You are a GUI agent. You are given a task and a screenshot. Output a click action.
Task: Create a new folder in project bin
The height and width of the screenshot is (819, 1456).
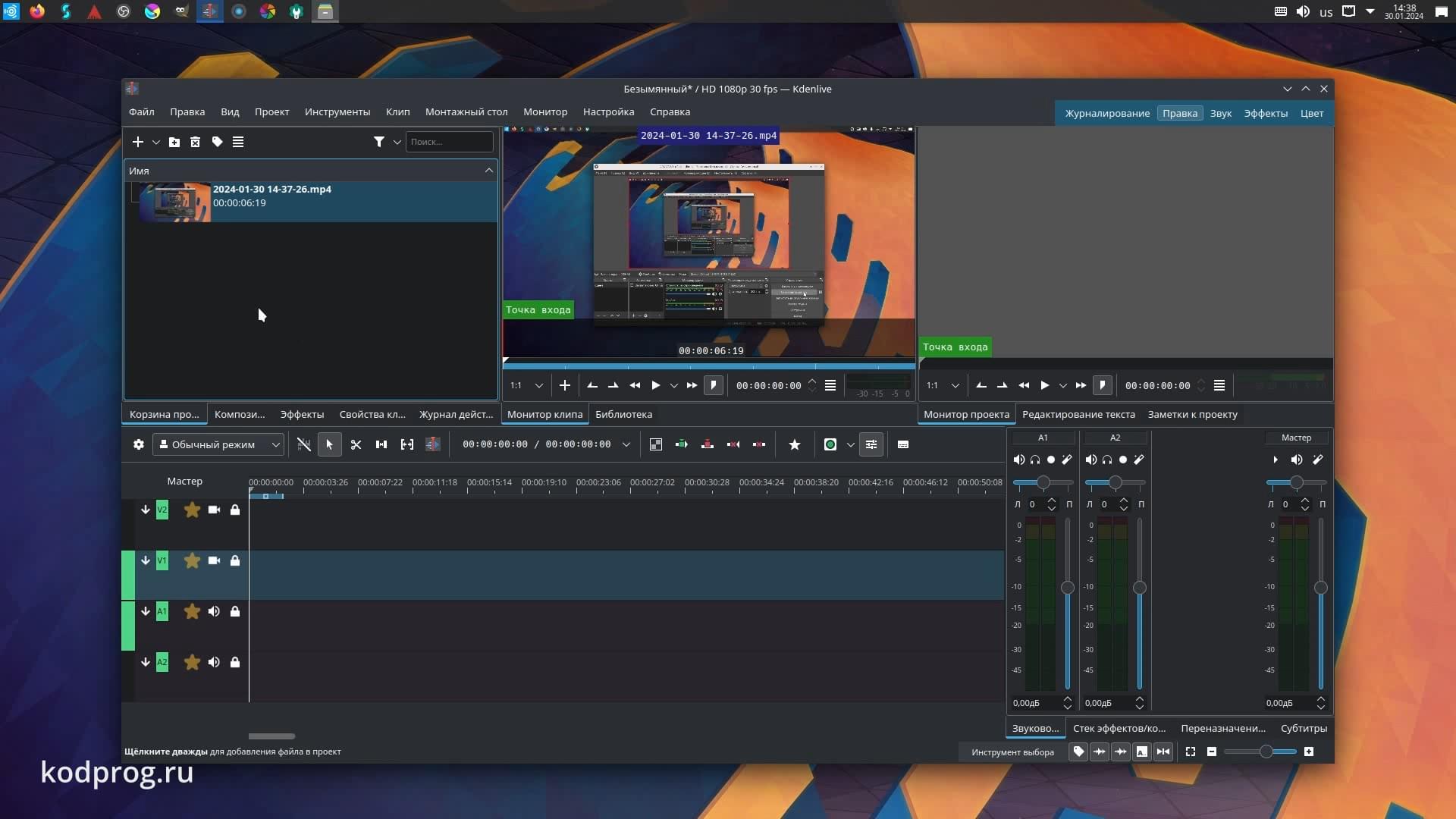pyautogui.click(x=174, y=142)
